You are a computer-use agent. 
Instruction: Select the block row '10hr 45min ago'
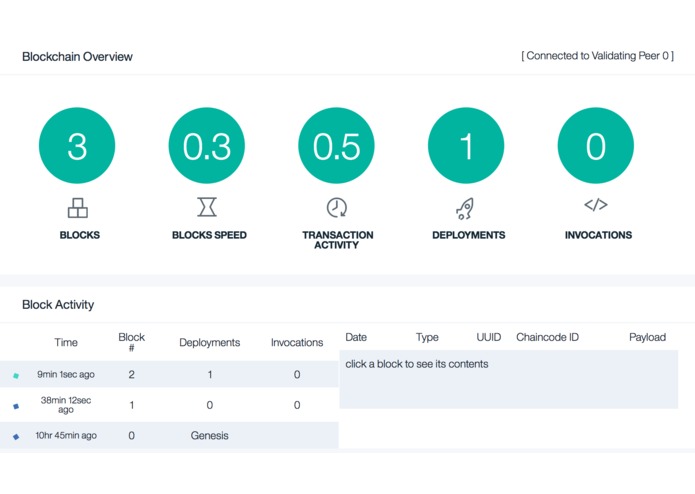(169, 436)
